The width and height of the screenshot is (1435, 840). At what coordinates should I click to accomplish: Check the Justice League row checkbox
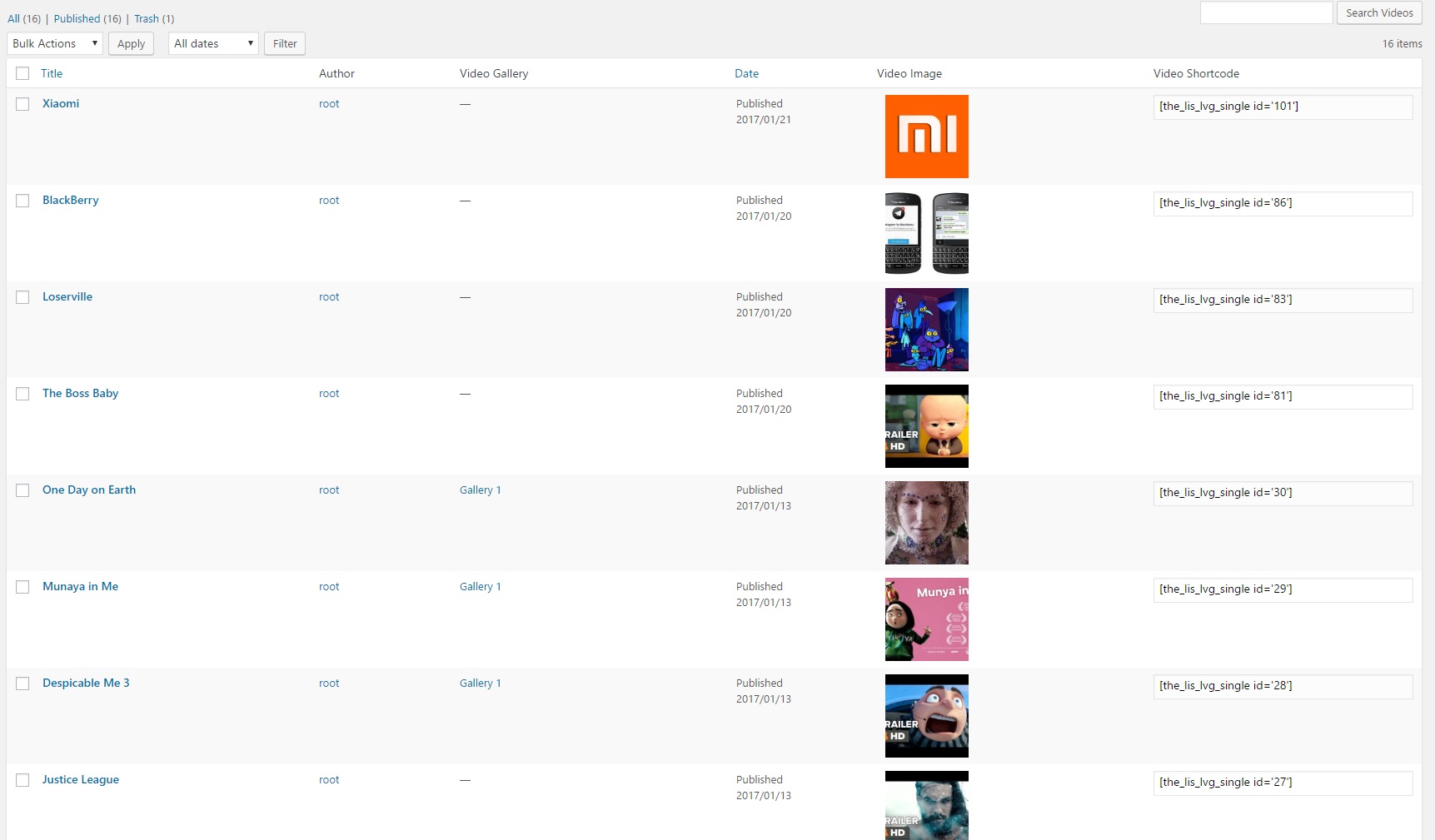tap(22, 780)
